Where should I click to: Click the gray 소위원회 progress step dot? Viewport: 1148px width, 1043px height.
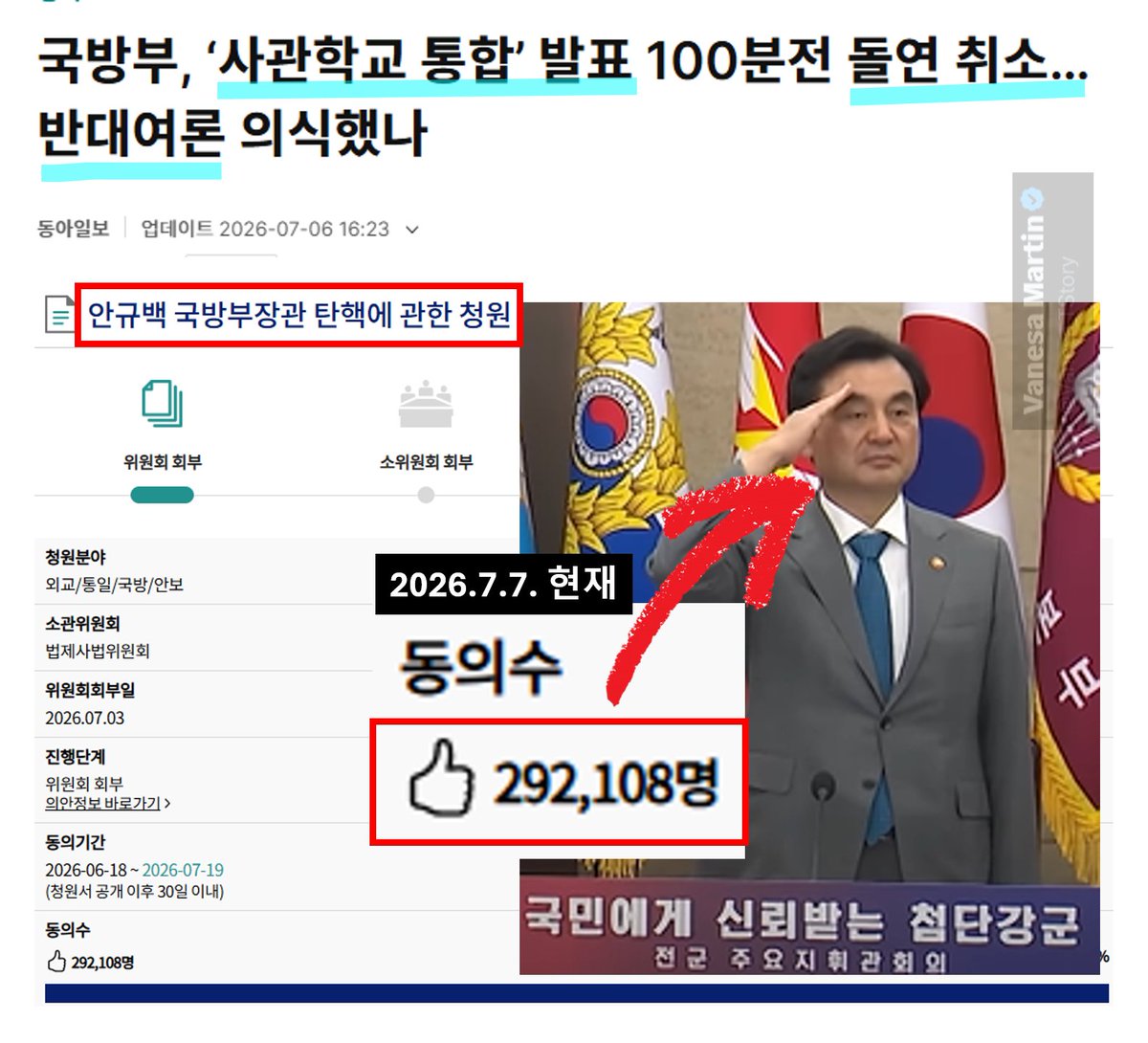coord(426,495)
